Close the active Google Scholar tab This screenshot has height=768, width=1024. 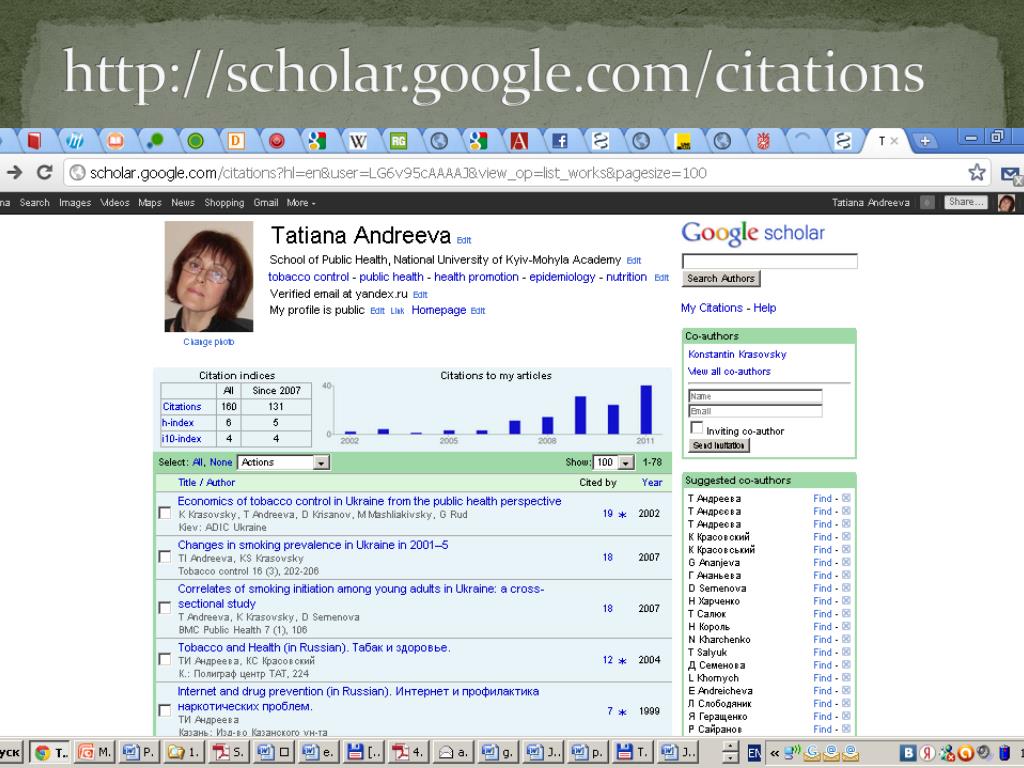point(895,140)
